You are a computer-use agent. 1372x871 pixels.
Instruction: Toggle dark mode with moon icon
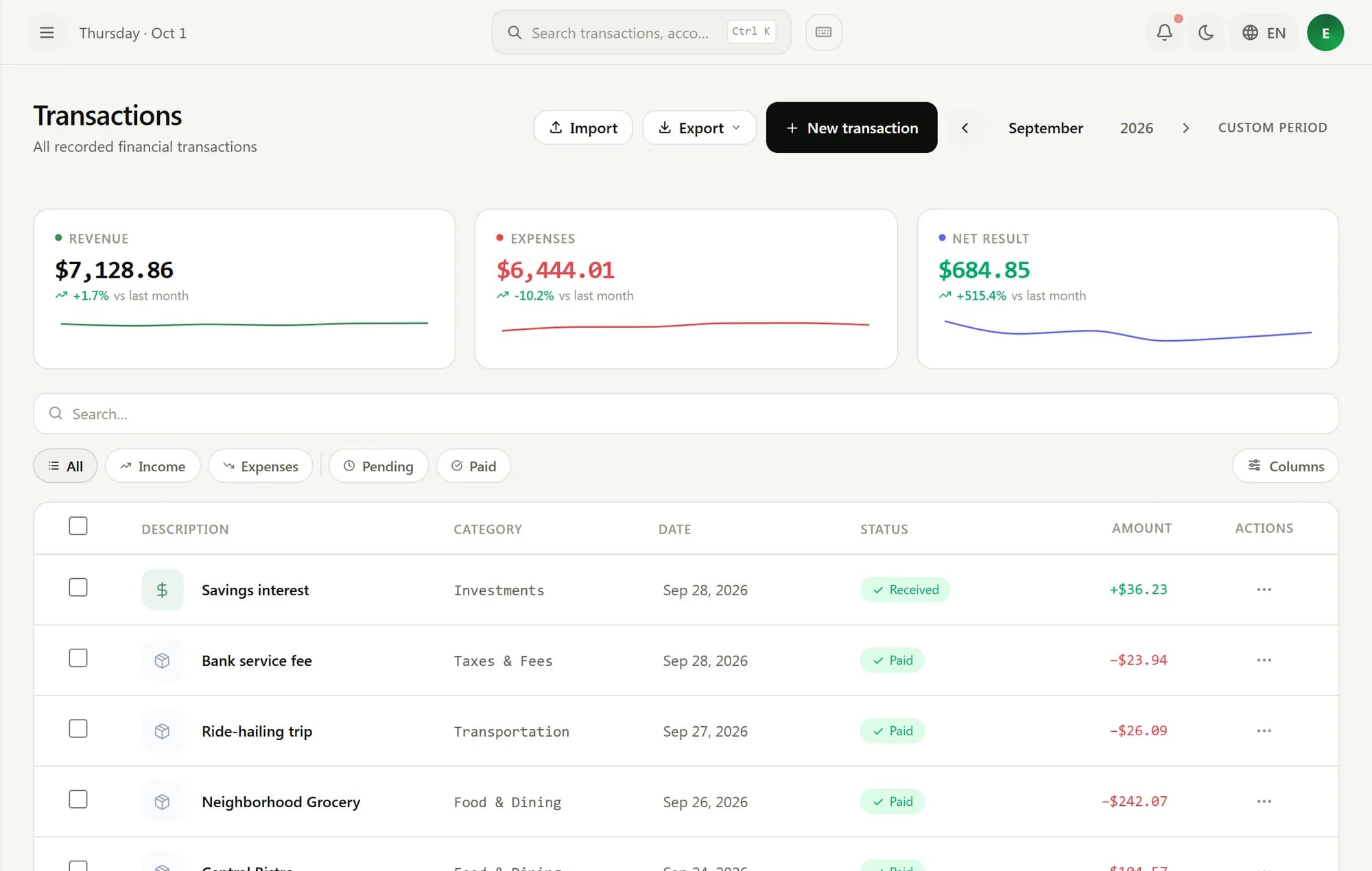pyautogui.click(x=1206, y=33)
